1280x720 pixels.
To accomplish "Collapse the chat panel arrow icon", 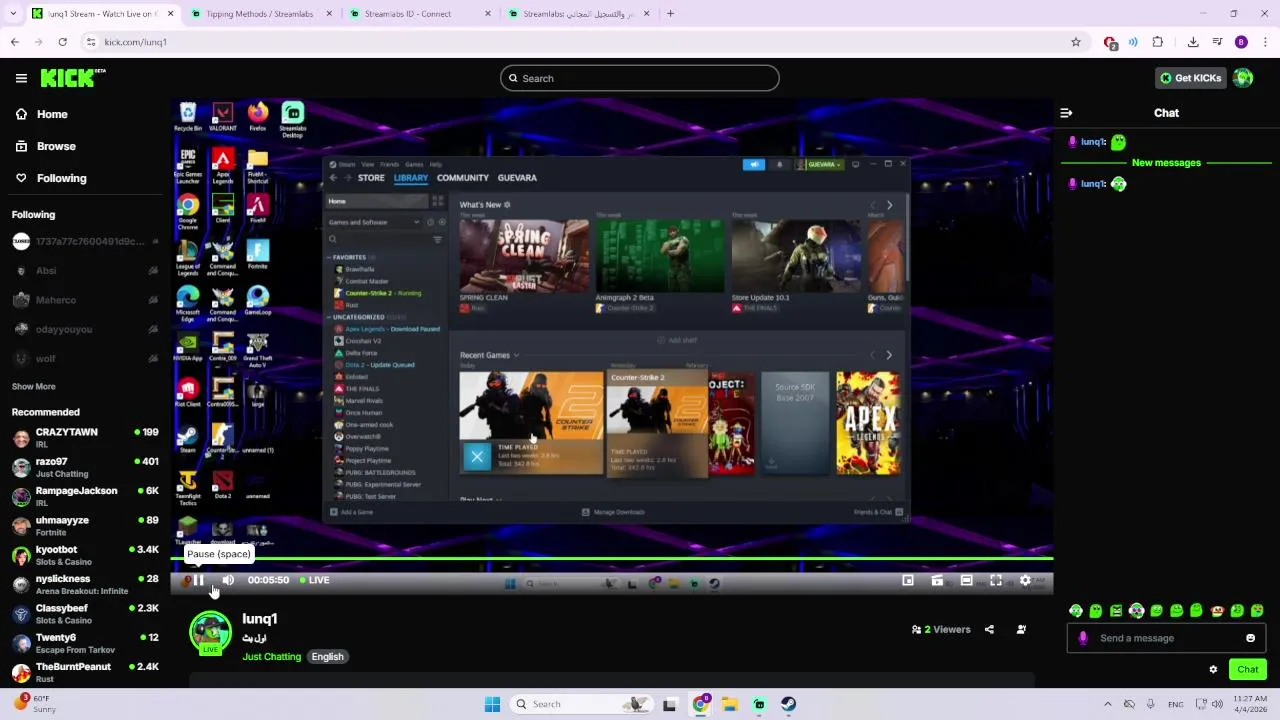I will tap(1066, 113).
